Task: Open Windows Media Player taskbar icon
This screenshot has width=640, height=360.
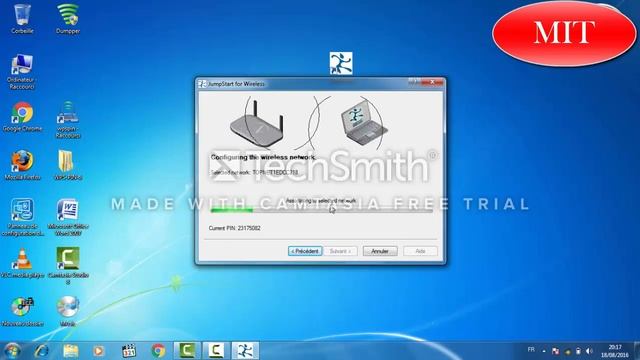Action: click(x=99, y=351)
